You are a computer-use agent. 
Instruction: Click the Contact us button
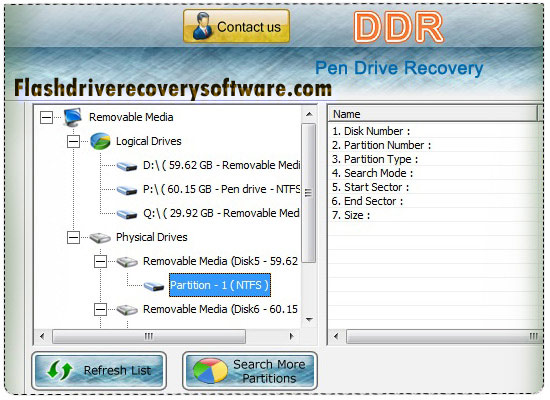(236, 26)
